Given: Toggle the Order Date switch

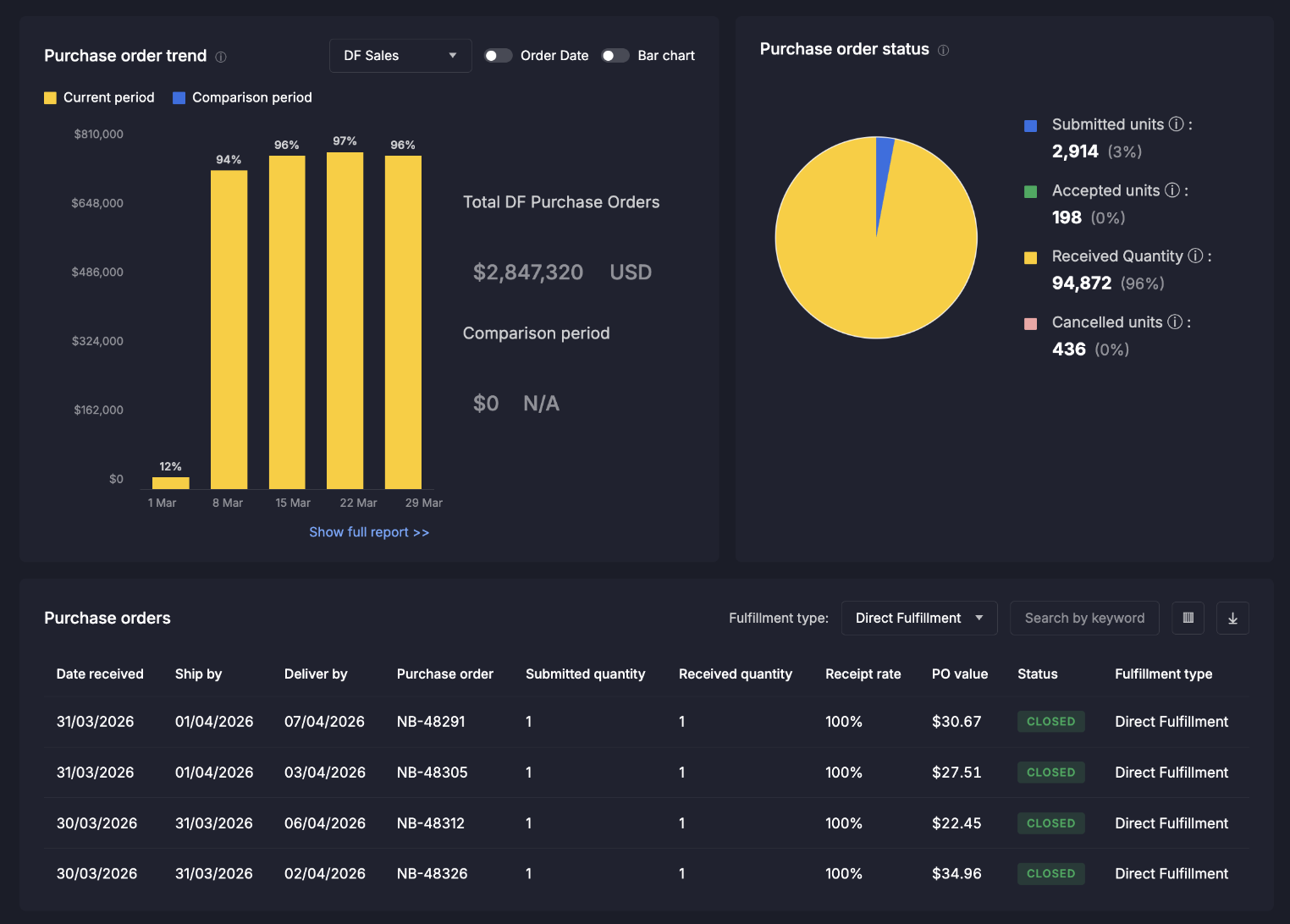Looking at the screenshot, I should (498, 55).
